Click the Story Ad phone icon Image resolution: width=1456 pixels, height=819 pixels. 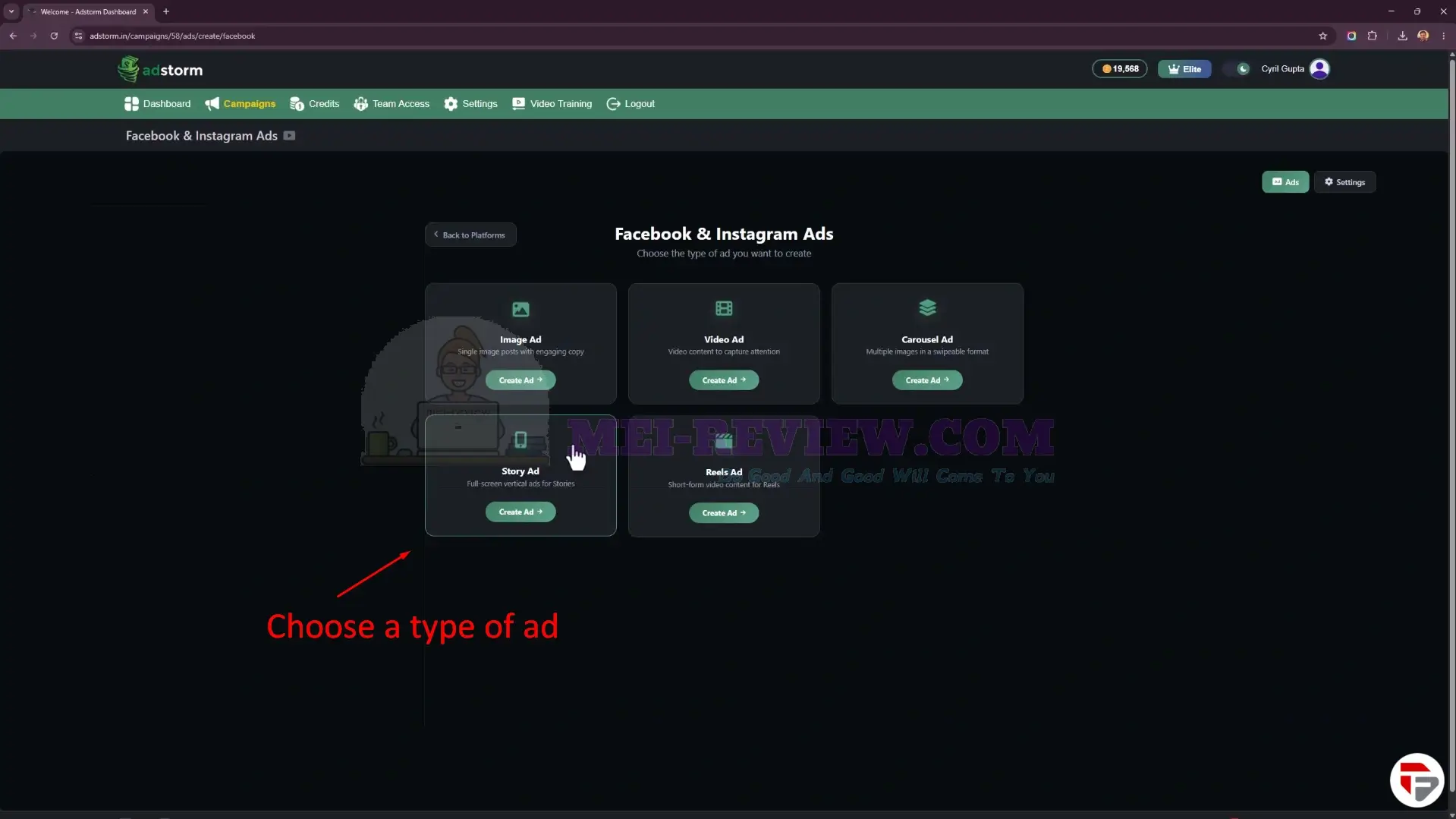(x=520, y=439)
